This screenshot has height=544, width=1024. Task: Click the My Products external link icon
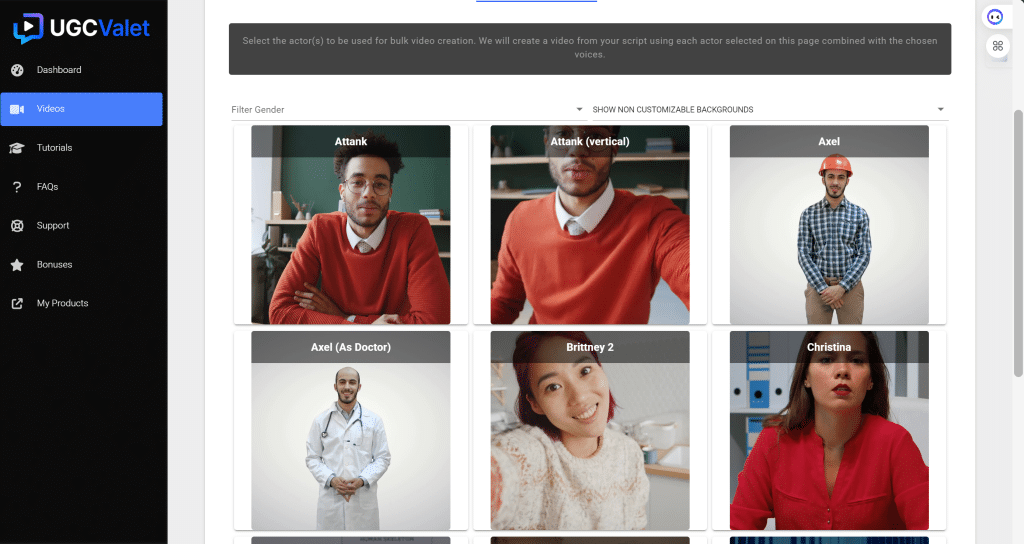(x=17, y=304)
